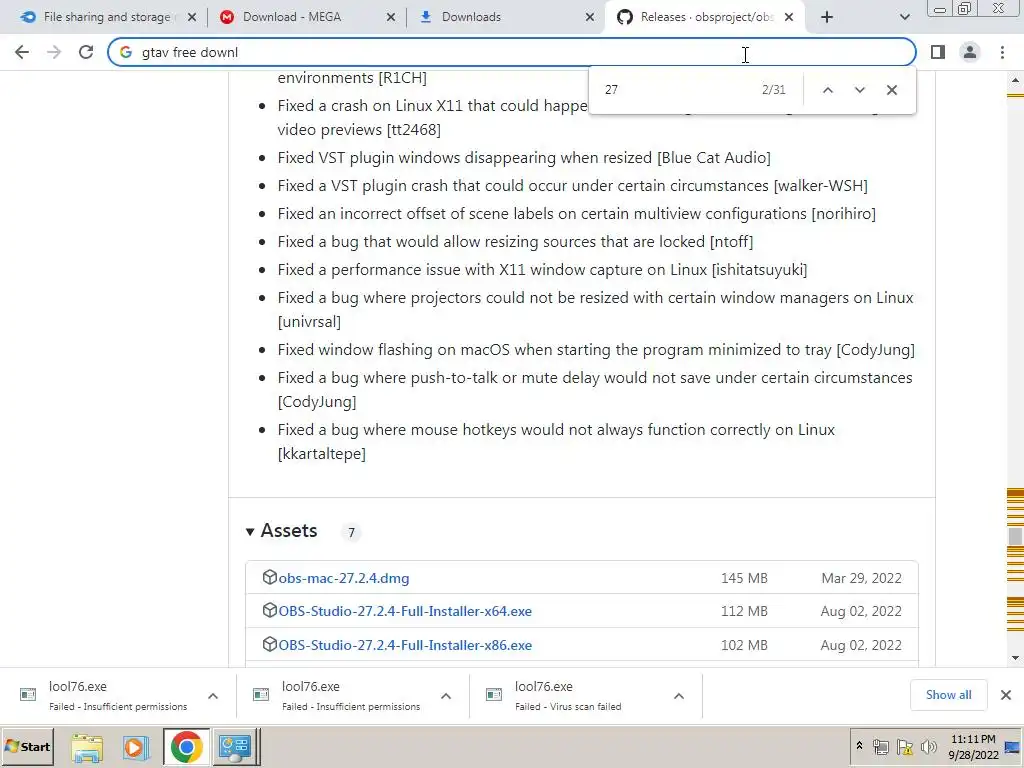
Task: Click file icon of Virus scan failed download
Action: click(494, 694)
